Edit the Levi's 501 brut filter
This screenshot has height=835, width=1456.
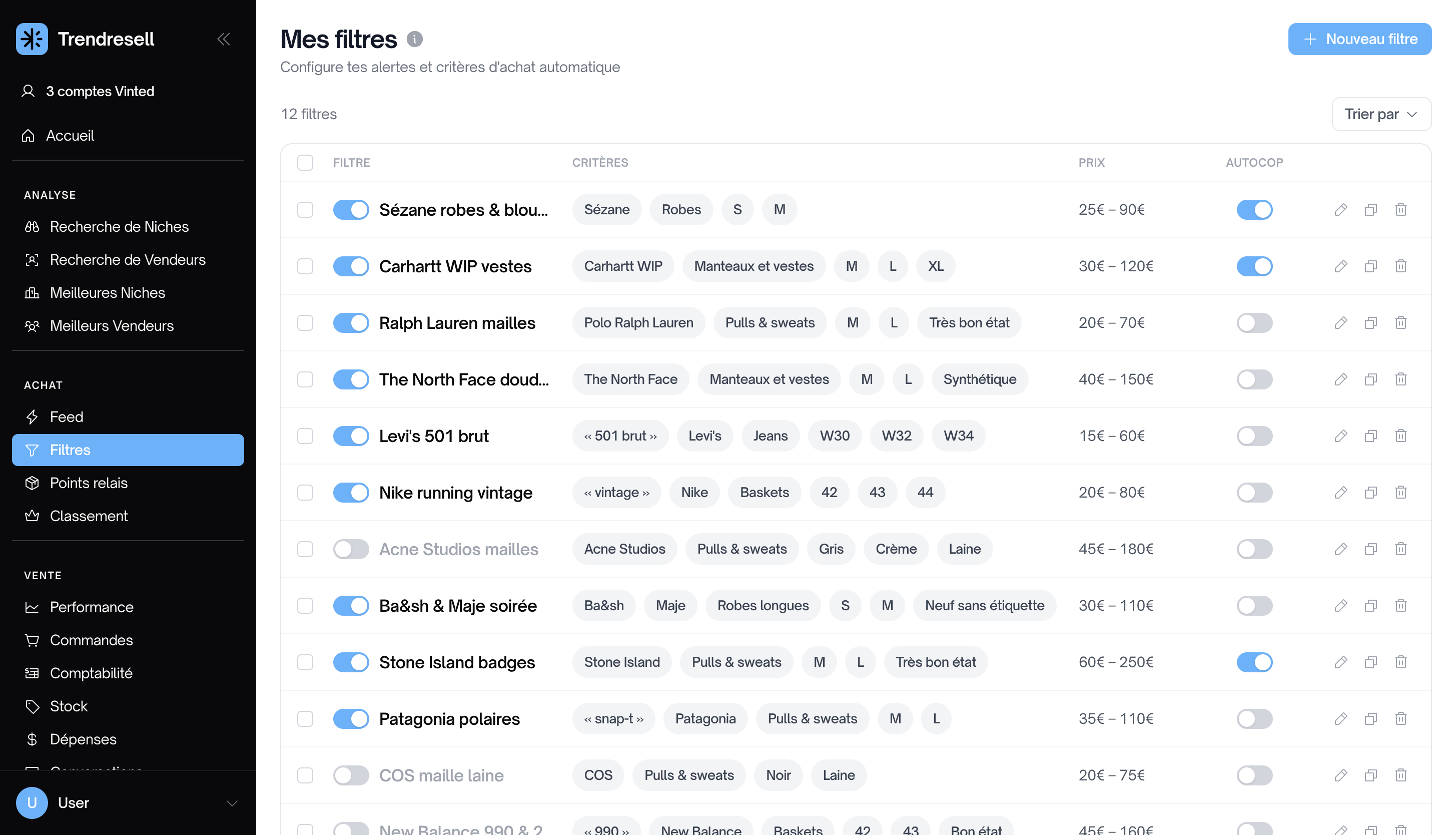(1340, 436)
